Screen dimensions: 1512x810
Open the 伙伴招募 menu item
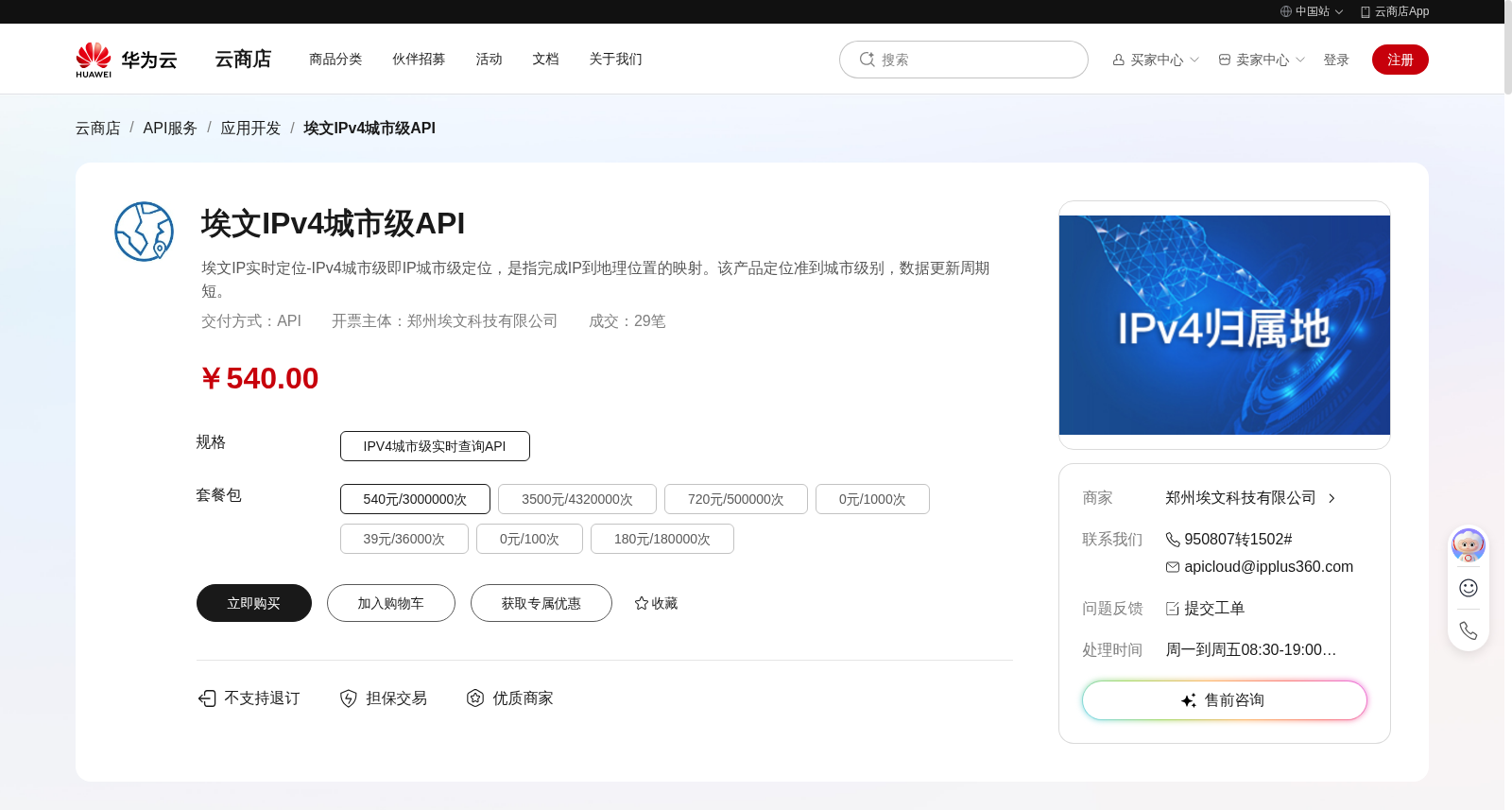(419, 59)
